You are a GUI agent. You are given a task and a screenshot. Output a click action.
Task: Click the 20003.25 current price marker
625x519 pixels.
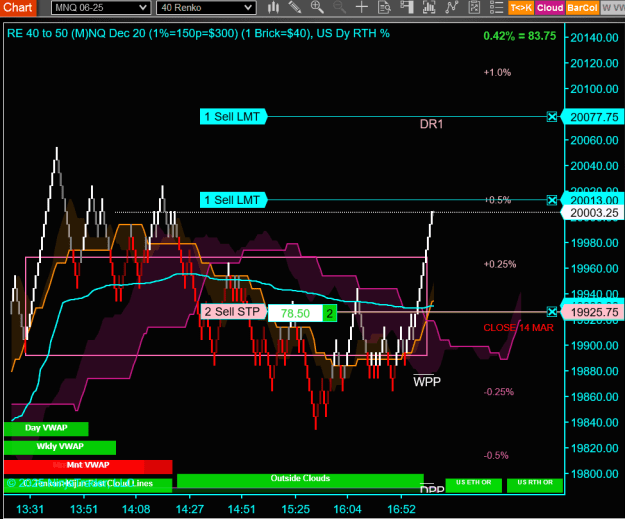(593, 213)
